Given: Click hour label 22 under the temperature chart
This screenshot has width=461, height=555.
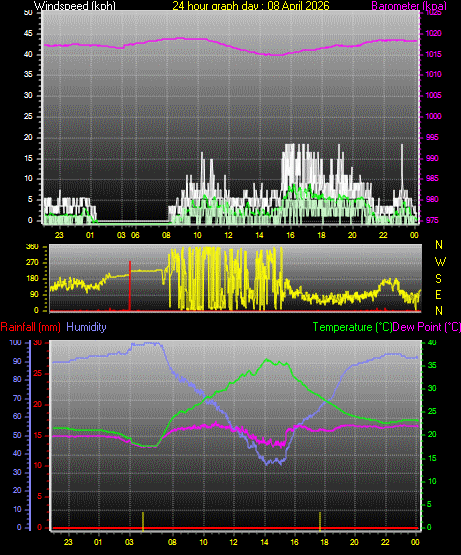Looking at the screenshot, I should (385, 542).
